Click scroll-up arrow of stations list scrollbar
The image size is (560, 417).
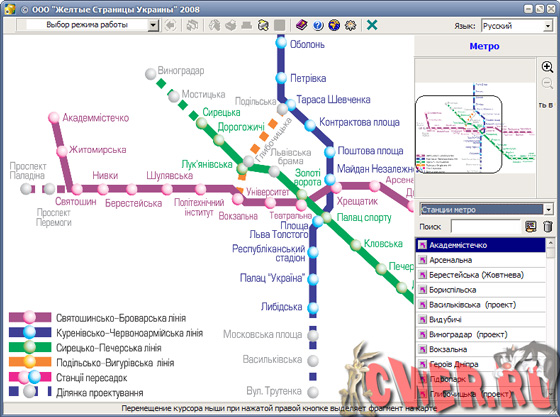tap(550, 243)
